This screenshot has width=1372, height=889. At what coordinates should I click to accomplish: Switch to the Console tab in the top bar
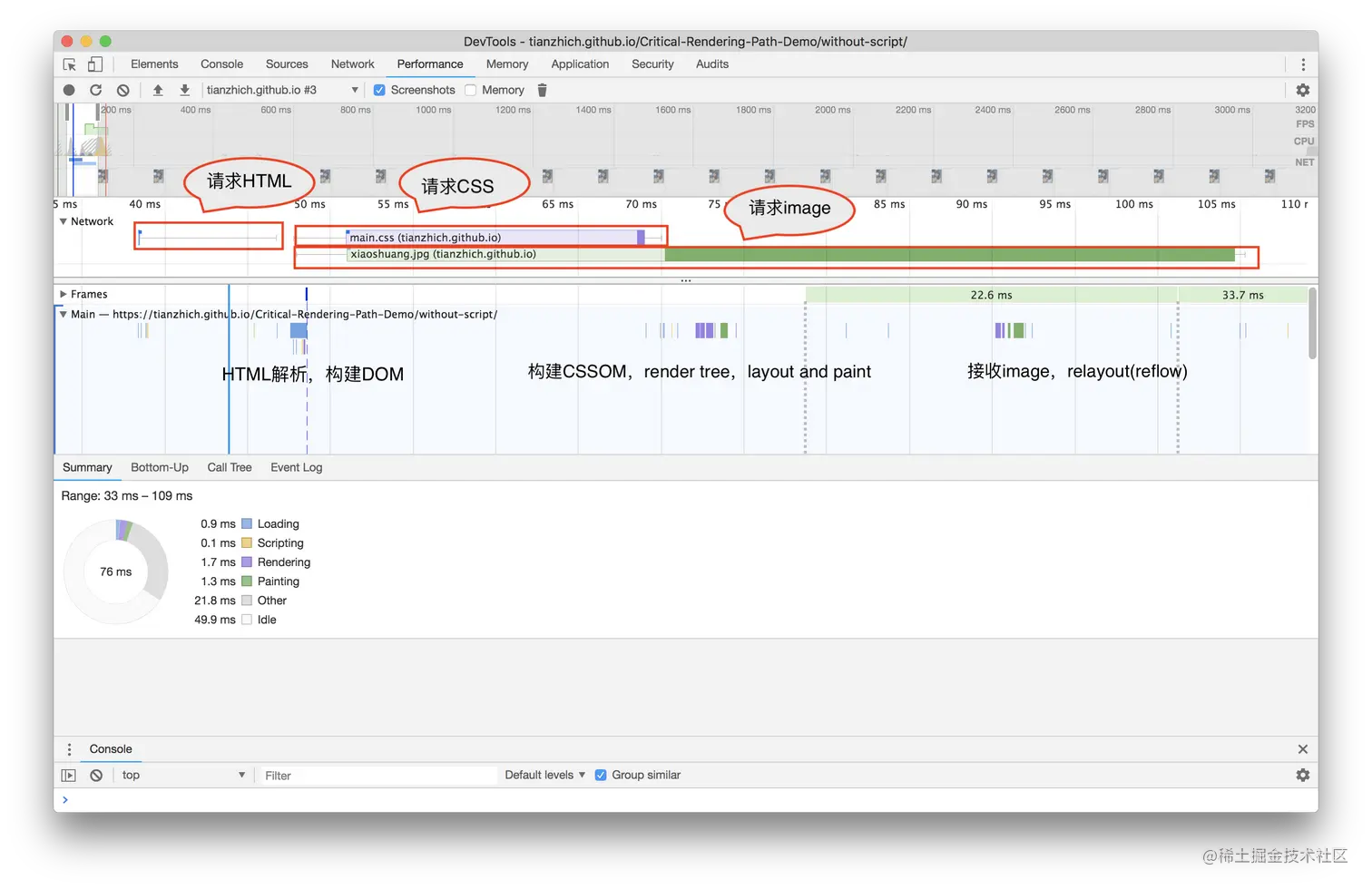pyautogui.click(x=222, y=64)
